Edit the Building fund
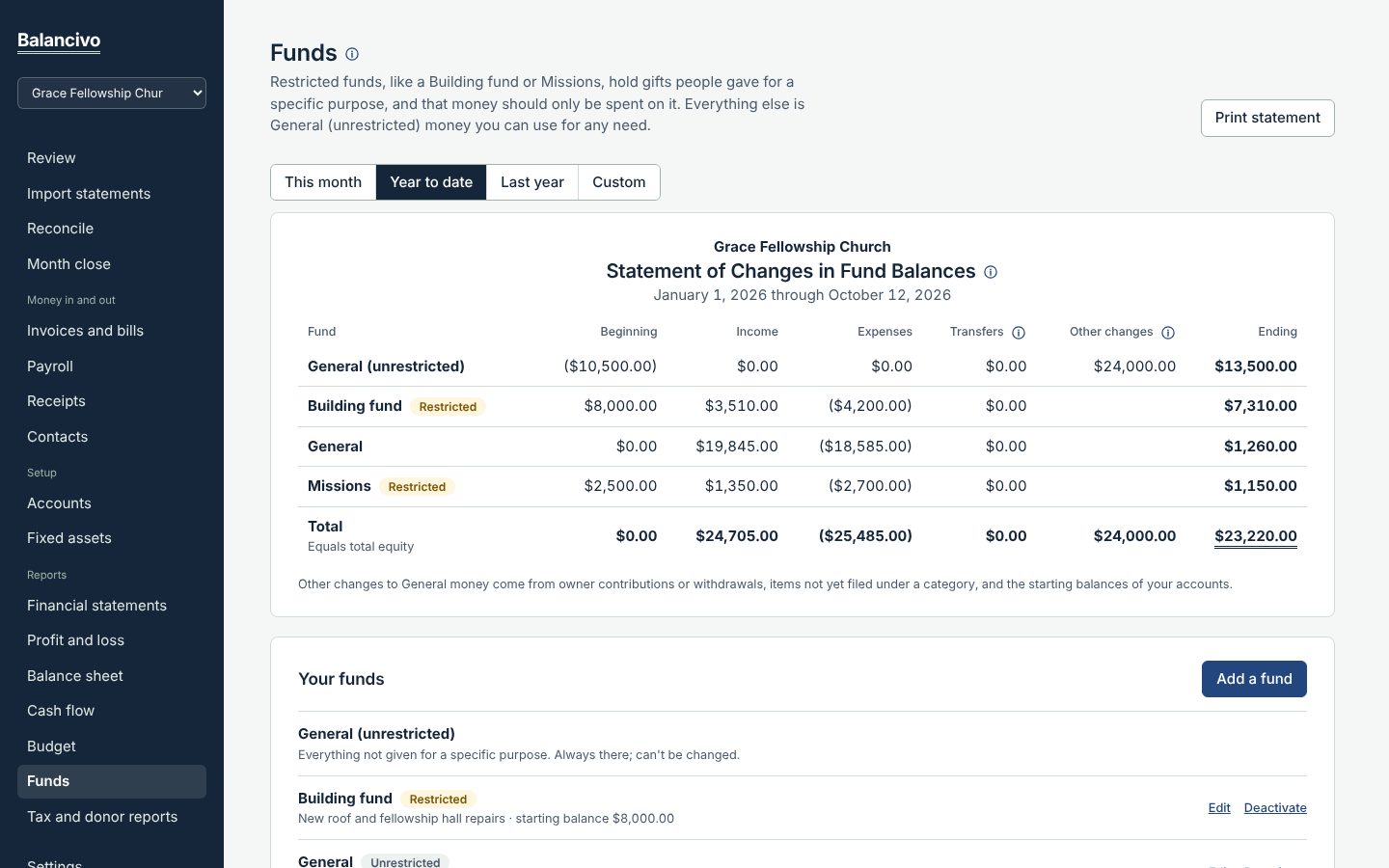This screenshot has height=868, width=1389. click(x=1219, y=808)
